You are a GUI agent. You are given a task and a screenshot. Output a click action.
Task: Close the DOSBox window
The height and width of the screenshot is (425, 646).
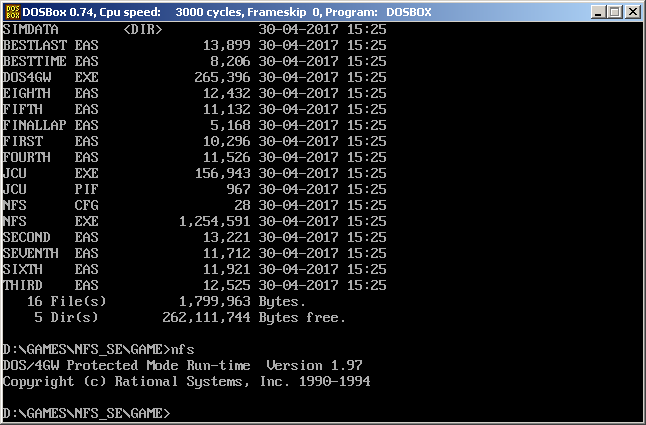pos(632,12)
